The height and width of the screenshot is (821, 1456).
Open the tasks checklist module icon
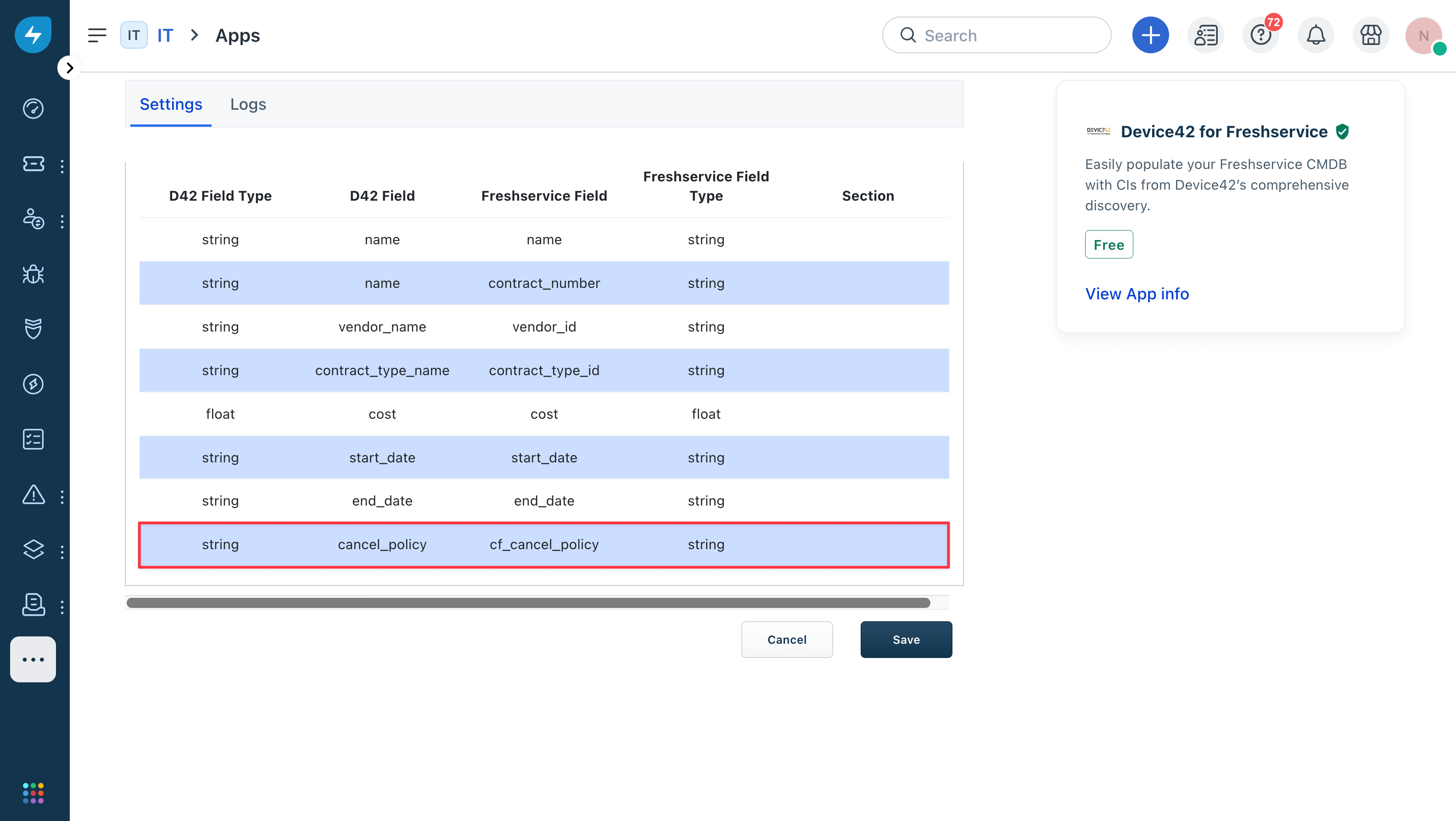tap(33, 439)
